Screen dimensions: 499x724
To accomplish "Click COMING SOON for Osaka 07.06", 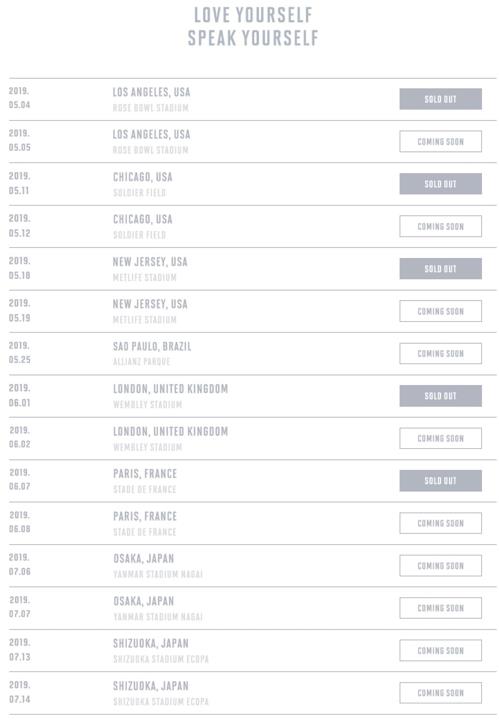I will 440,566.
